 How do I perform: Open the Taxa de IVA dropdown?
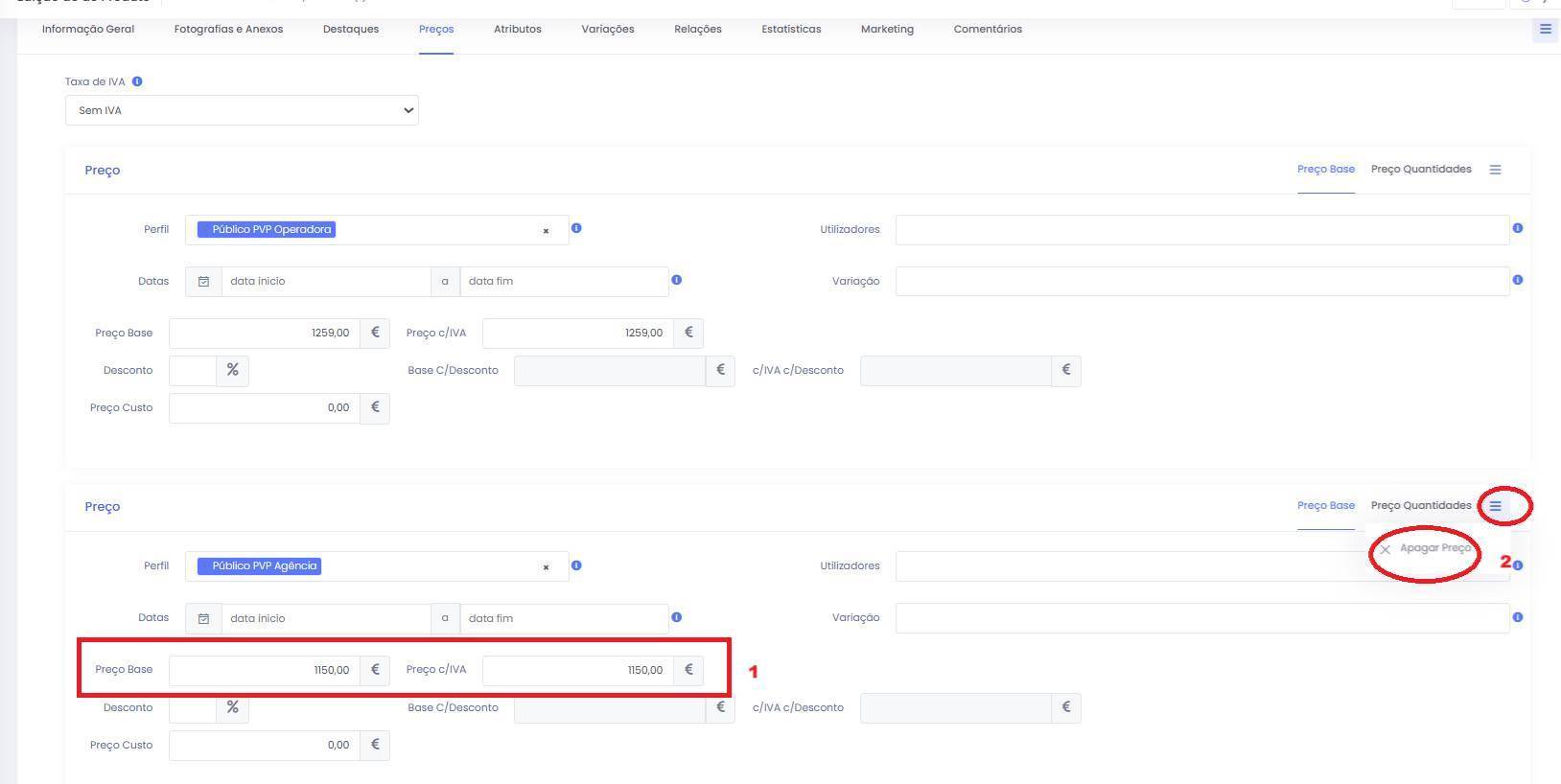pyautogui.click(x=242, y=110)
